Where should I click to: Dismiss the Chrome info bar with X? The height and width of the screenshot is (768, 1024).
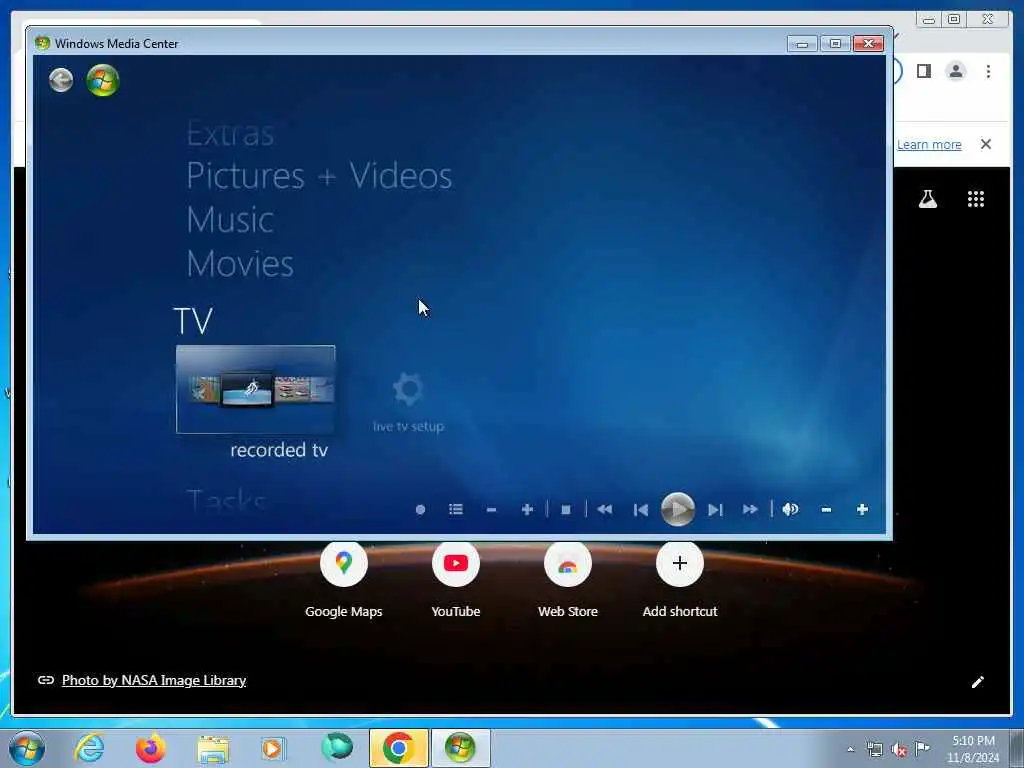(986, 144)
